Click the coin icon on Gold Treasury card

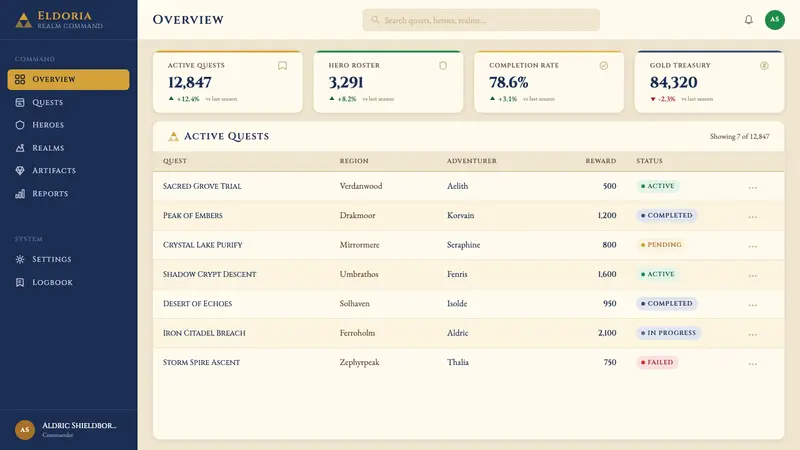coord(764,66)
